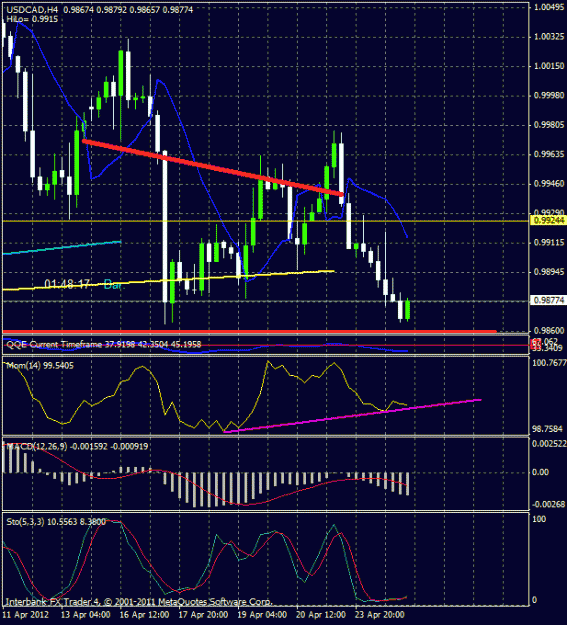Click the -0.00268 MACD scale value
Screen dimensions: 567x625
[549, 505]
